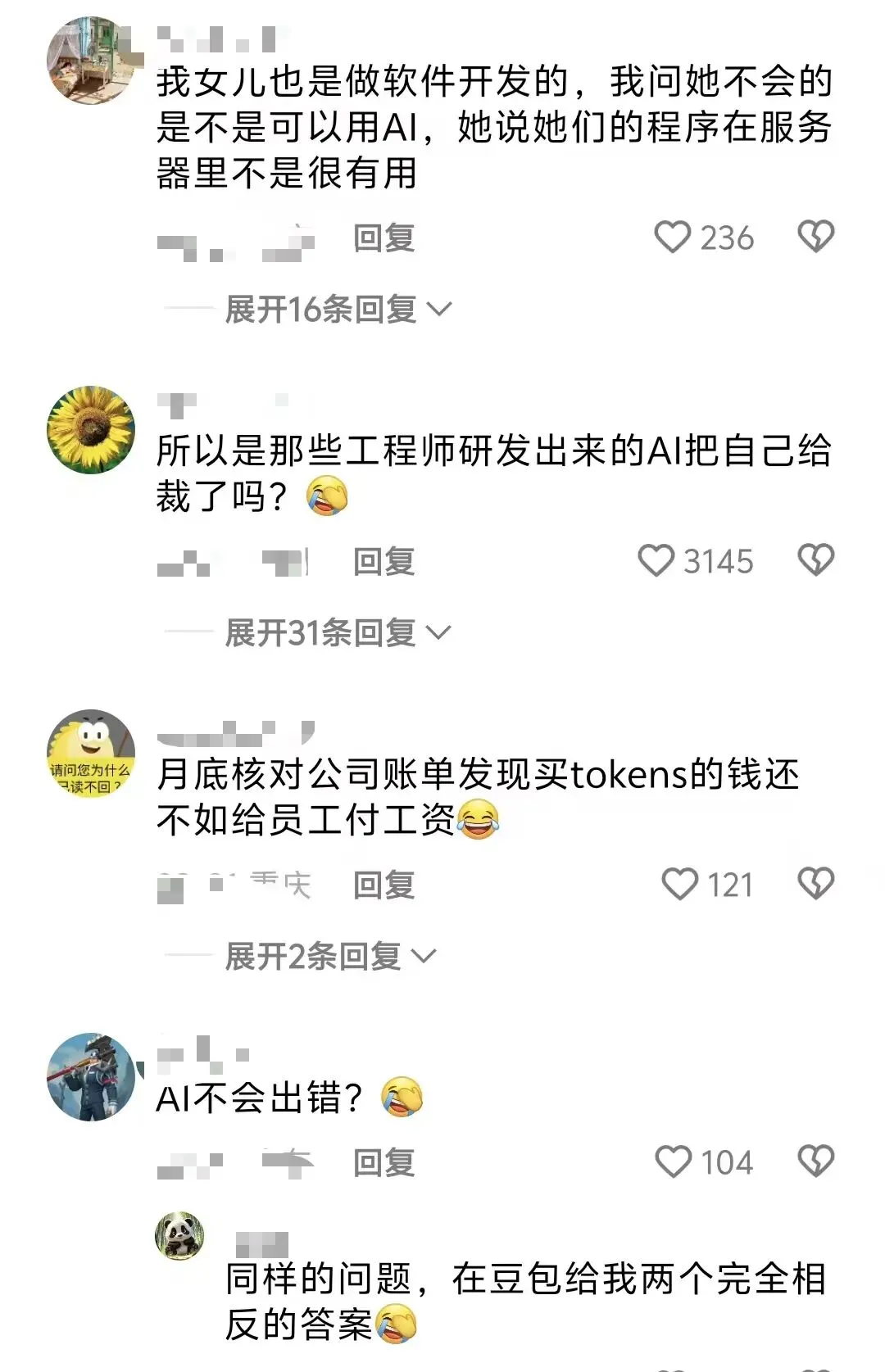The image size is (885, 1372).
Task: Dislike the 月底核对公司账单 comment
Action: (x=815, y=885)
